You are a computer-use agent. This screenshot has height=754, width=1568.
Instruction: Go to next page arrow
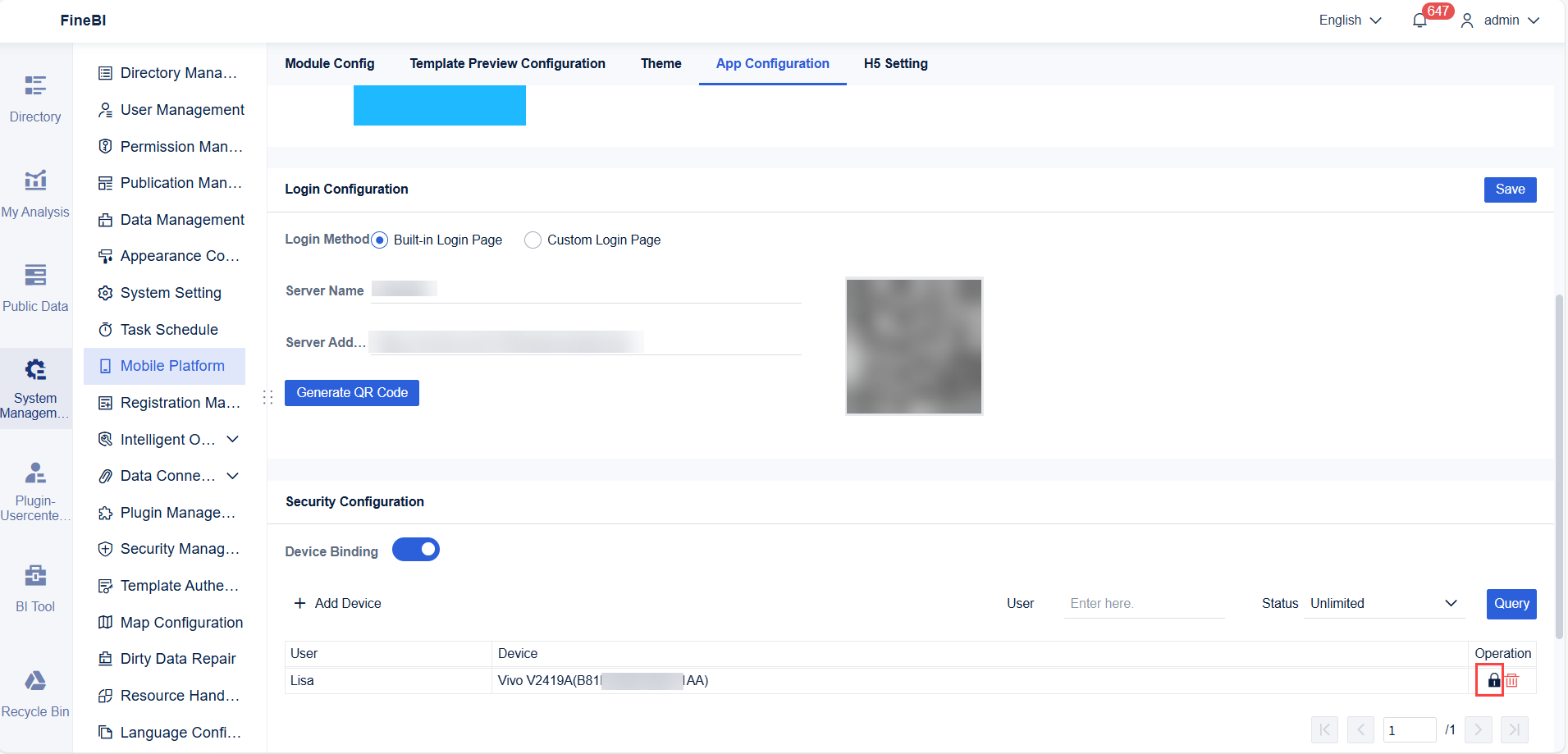coord(1478,729)
